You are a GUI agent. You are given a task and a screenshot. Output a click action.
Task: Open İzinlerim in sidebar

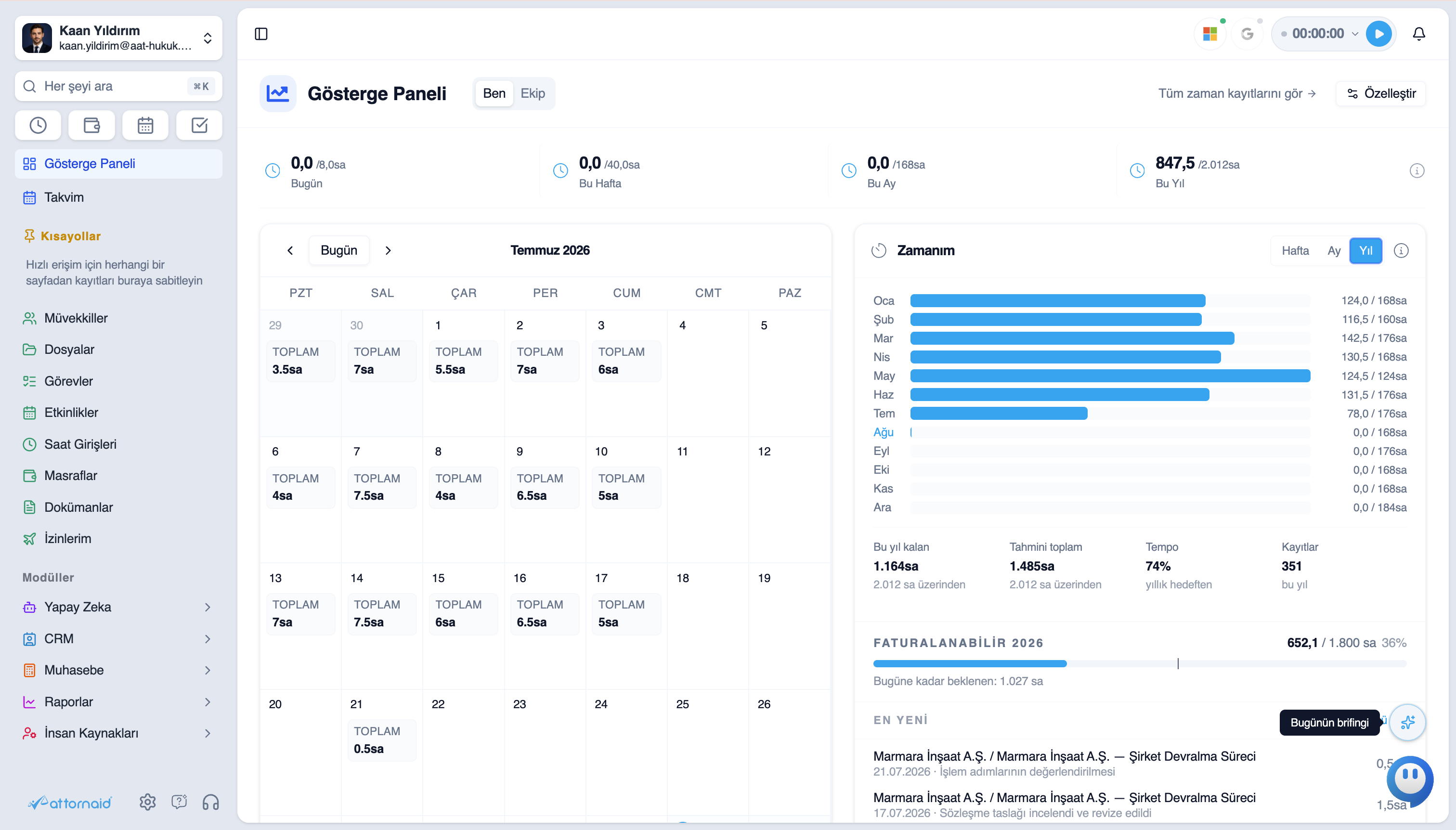(118, 538)
